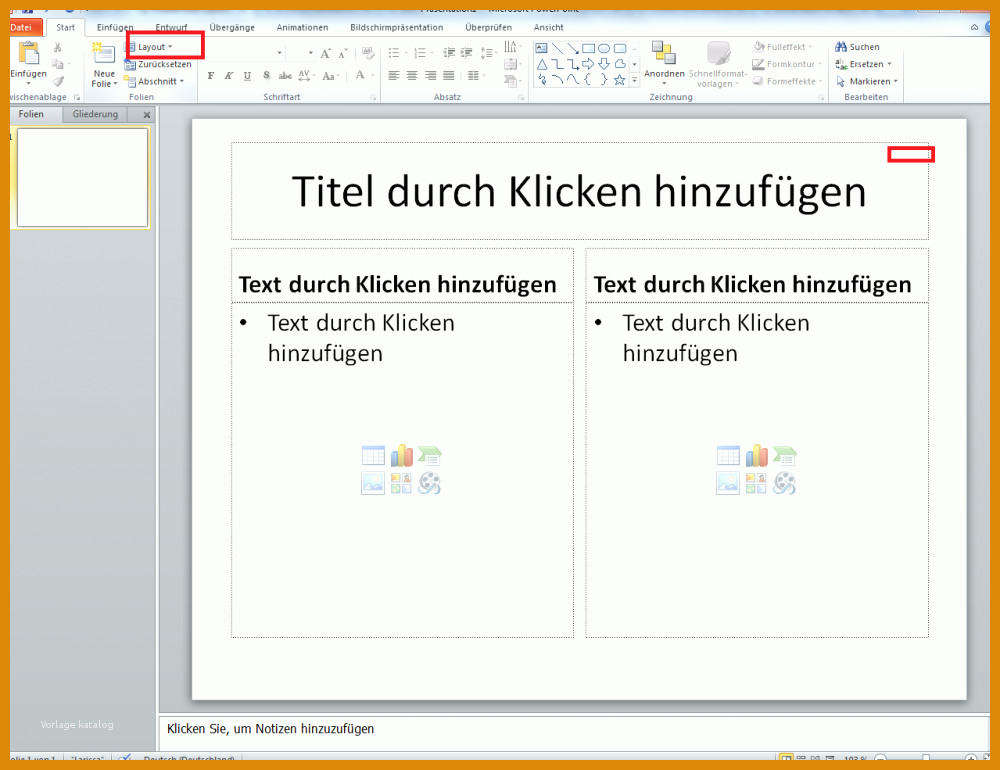1000x770 pixels.
Task: Click the Zurücksetzen button
Action: [158, 64]
